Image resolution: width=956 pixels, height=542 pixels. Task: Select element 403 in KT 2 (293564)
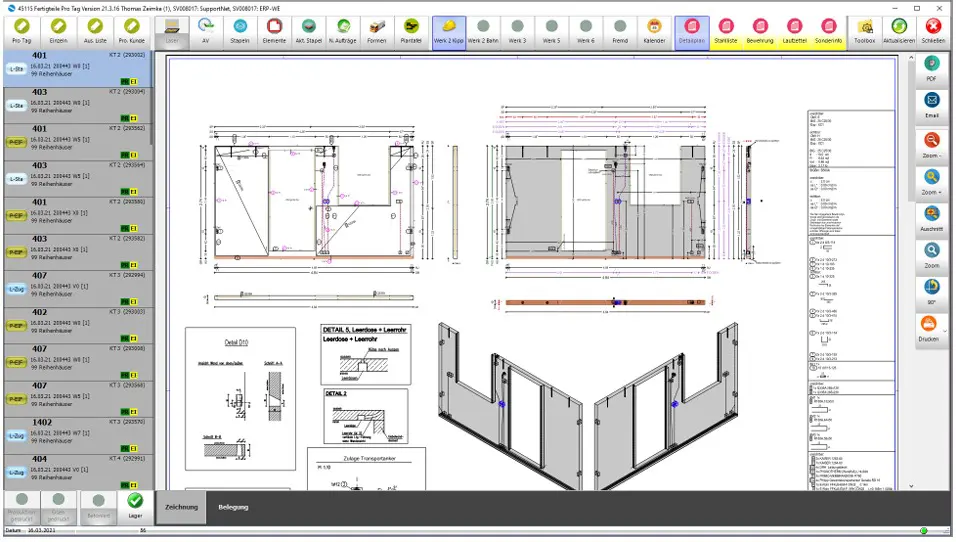(77, 178)
